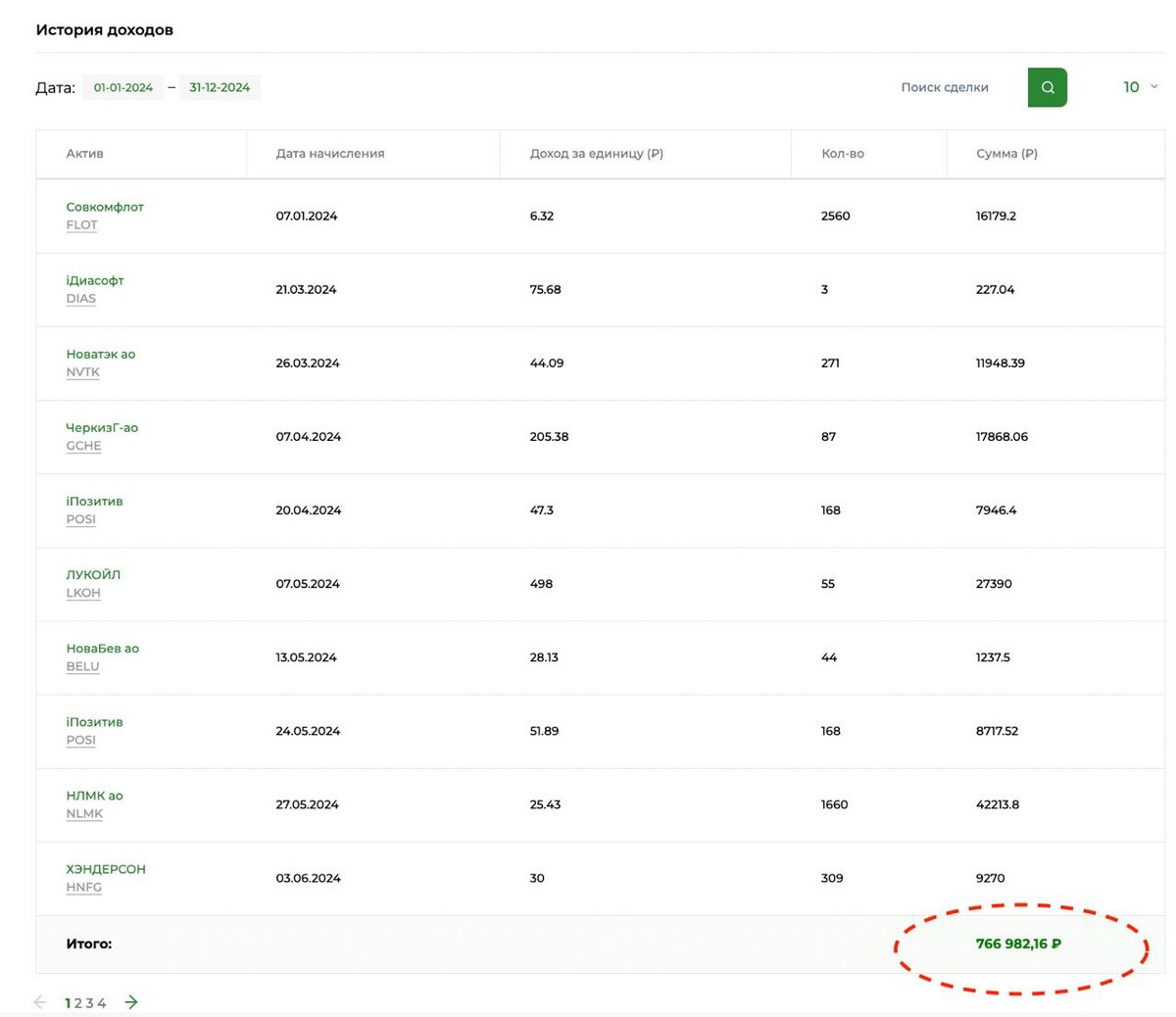The image size is (1176, 1017).
Task: Select per-unit income value 6.32
Action: click(541, 217)
